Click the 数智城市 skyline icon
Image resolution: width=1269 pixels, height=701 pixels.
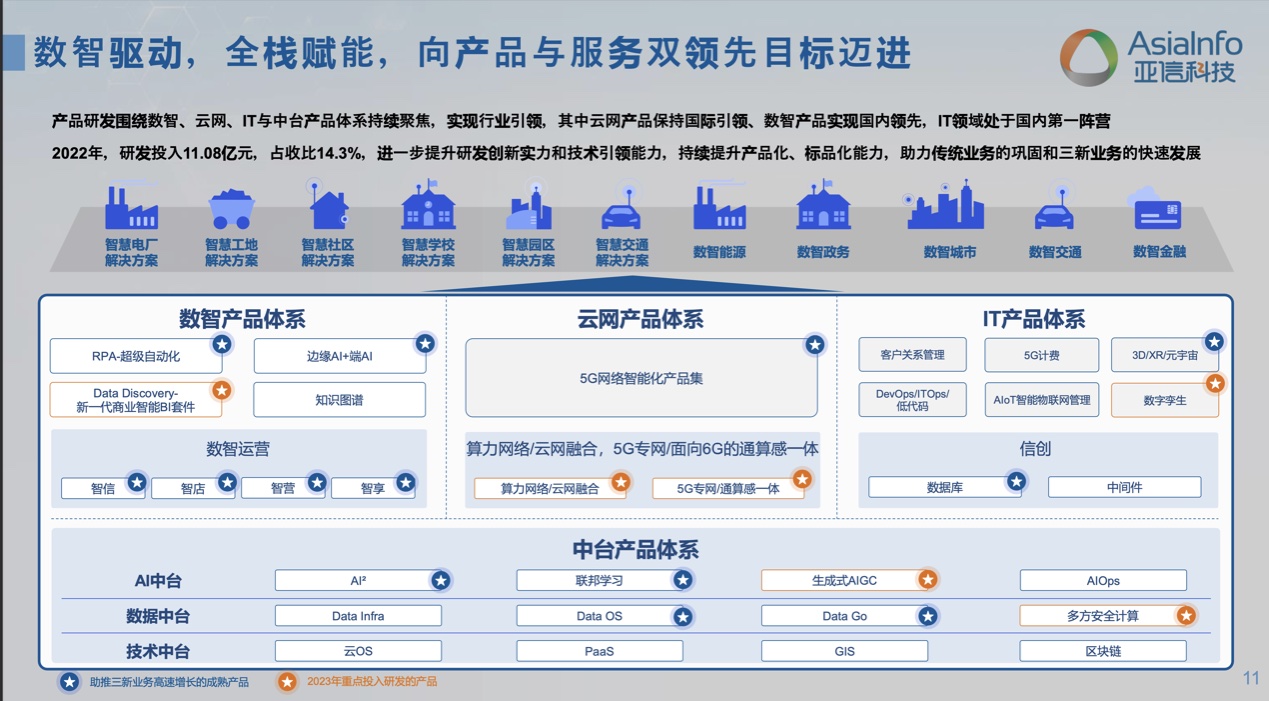[946, 206]
